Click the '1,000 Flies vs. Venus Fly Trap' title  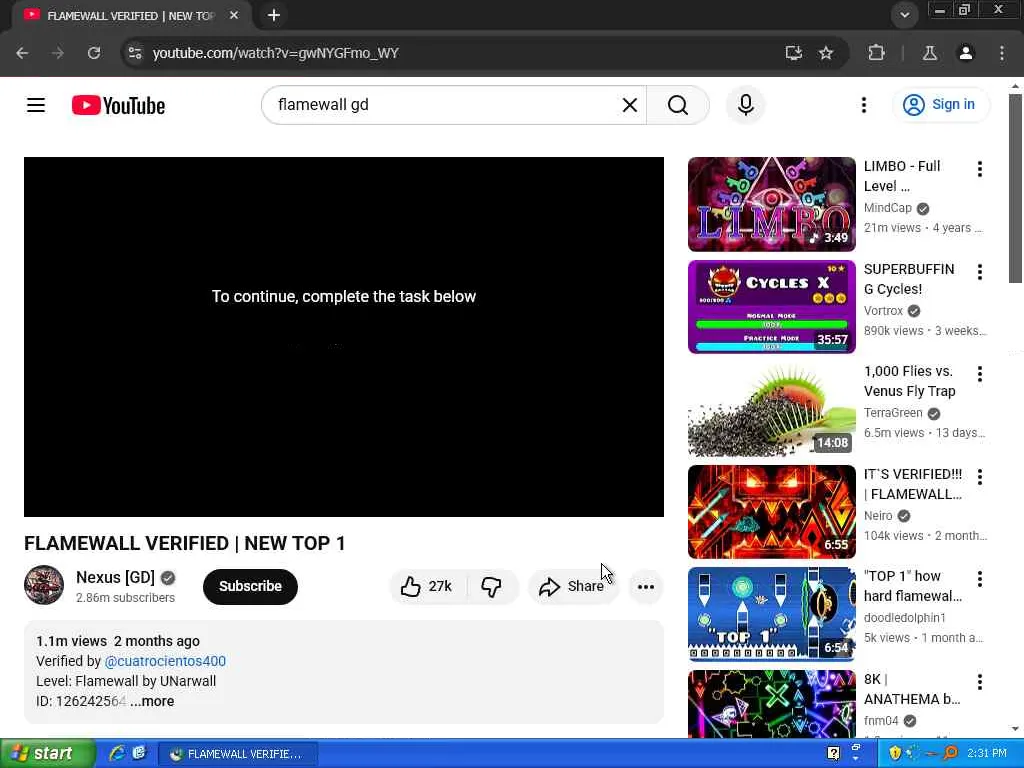pos(910,381)
